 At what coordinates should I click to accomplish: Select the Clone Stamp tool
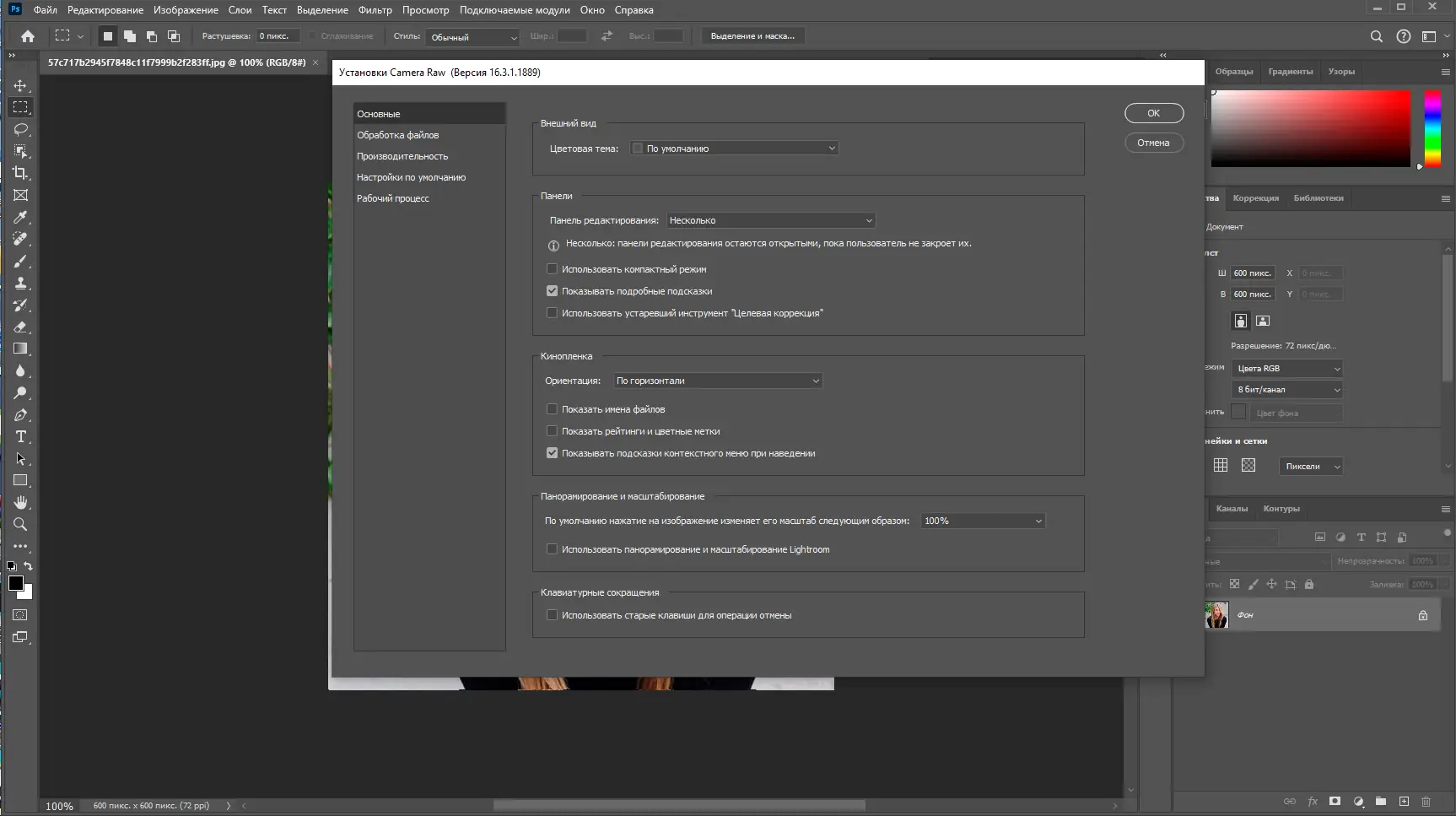coord(20,283)
